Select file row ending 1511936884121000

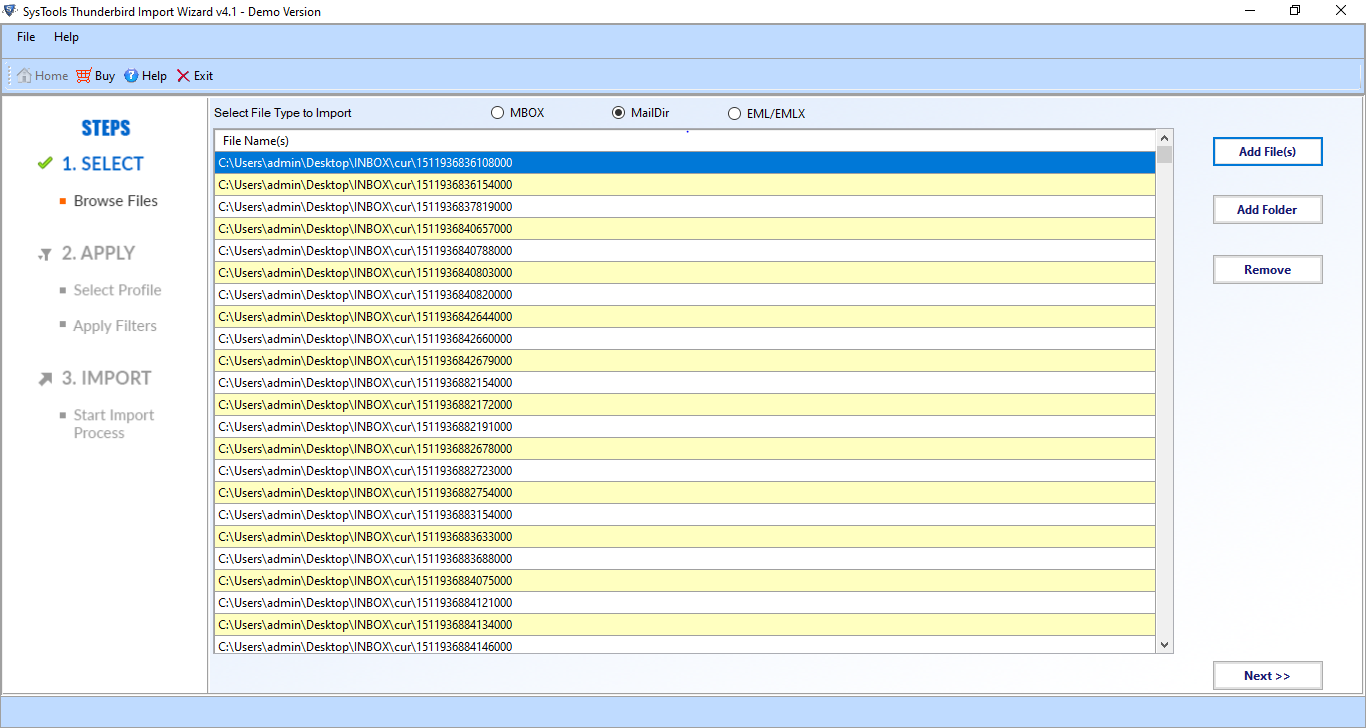(x=685, y=603)
